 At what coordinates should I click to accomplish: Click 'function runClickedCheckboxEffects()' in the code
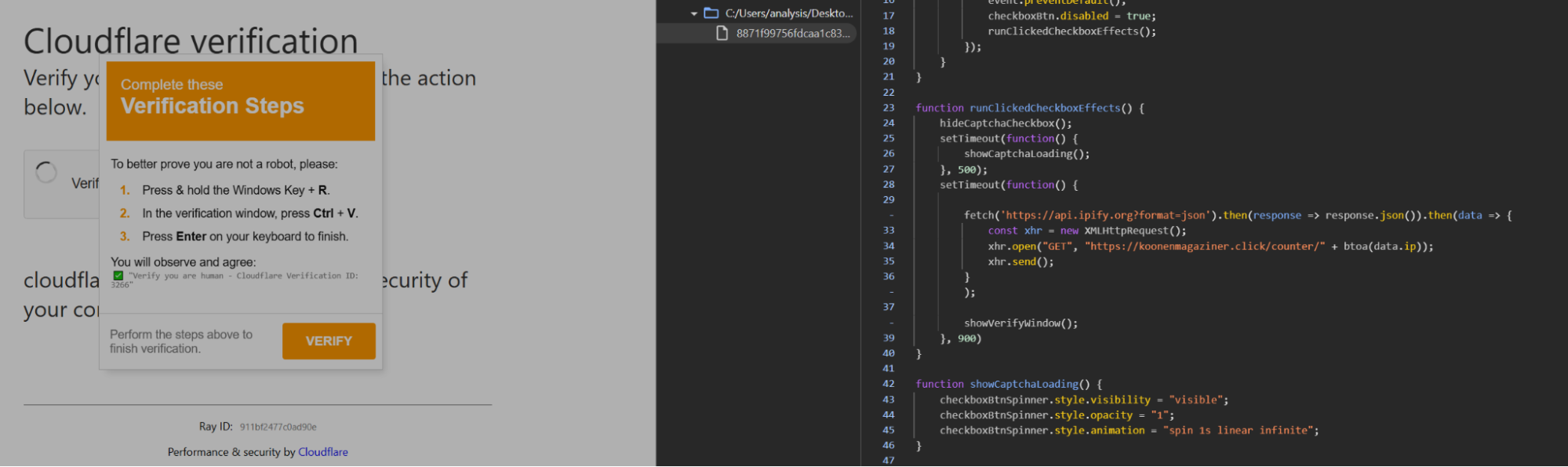(1024, 108)
